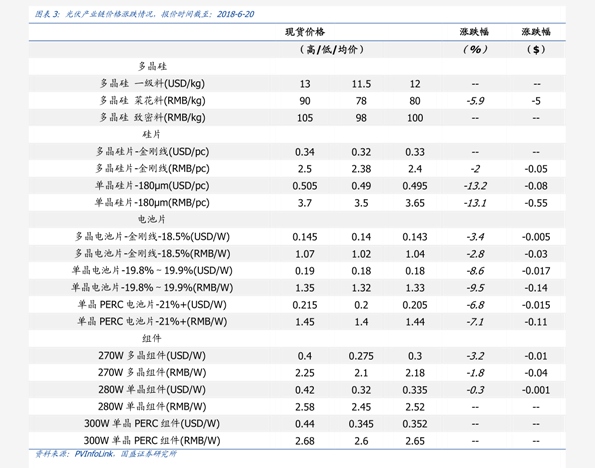Click the 组件 section heading
This screenshot has width=595, height=468.
[x=152, y=338]
